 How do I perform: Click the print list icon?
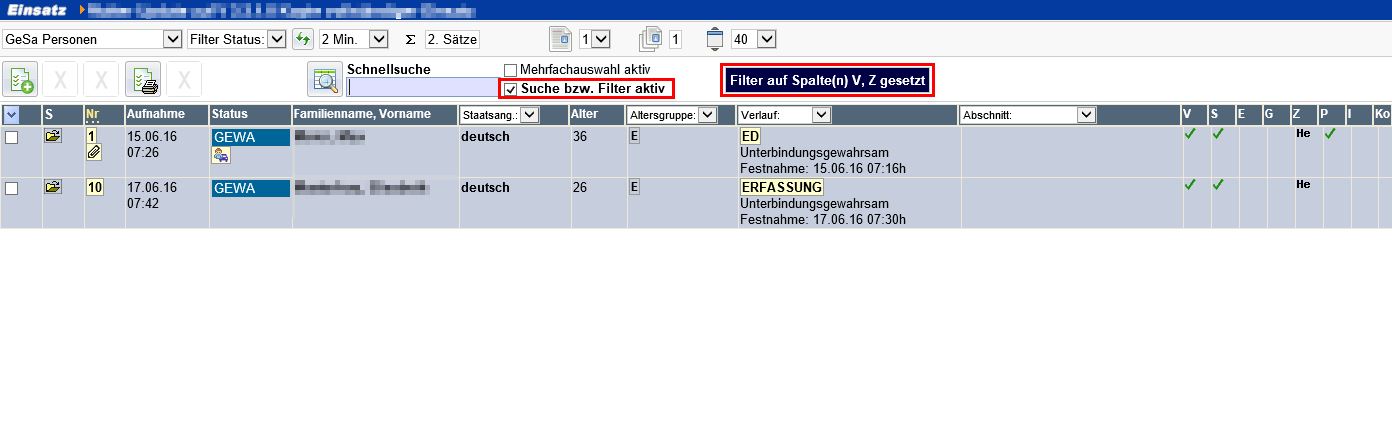tap(143, 78)
